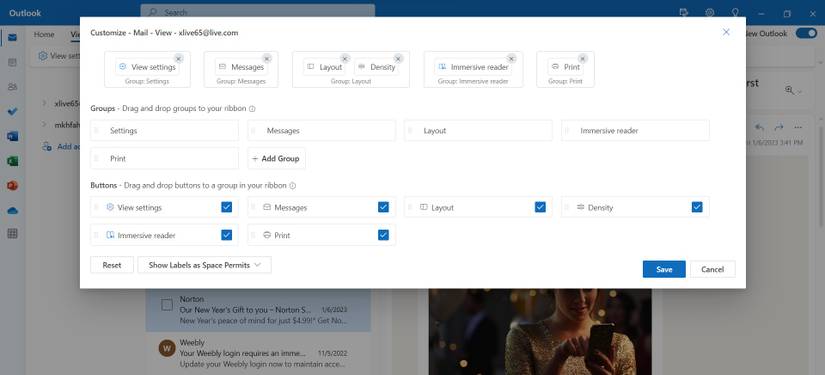
Task: Close the Customize dialog with X
Action: (x=726, y=32)
